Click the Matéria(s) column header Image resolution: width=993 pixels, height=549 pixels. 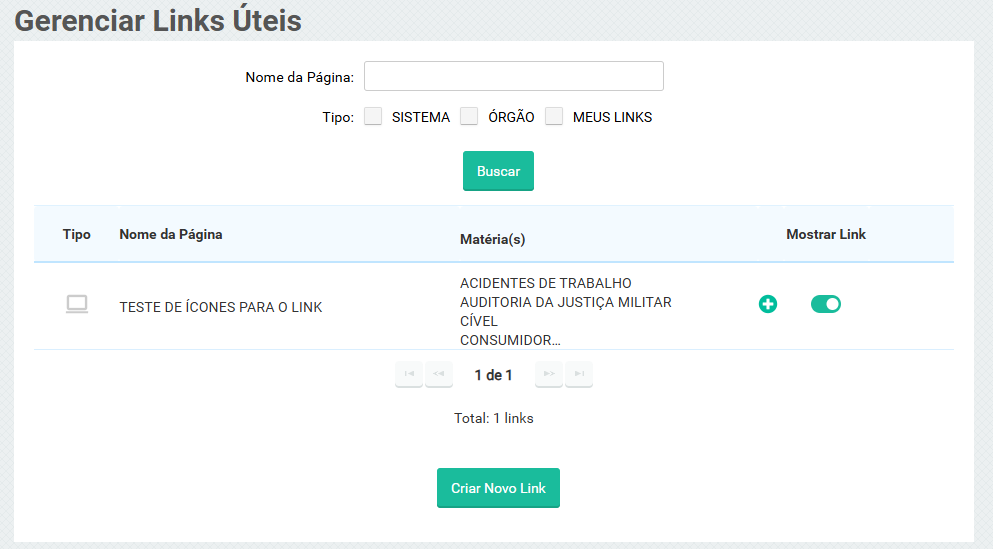[x=492, y=239]
